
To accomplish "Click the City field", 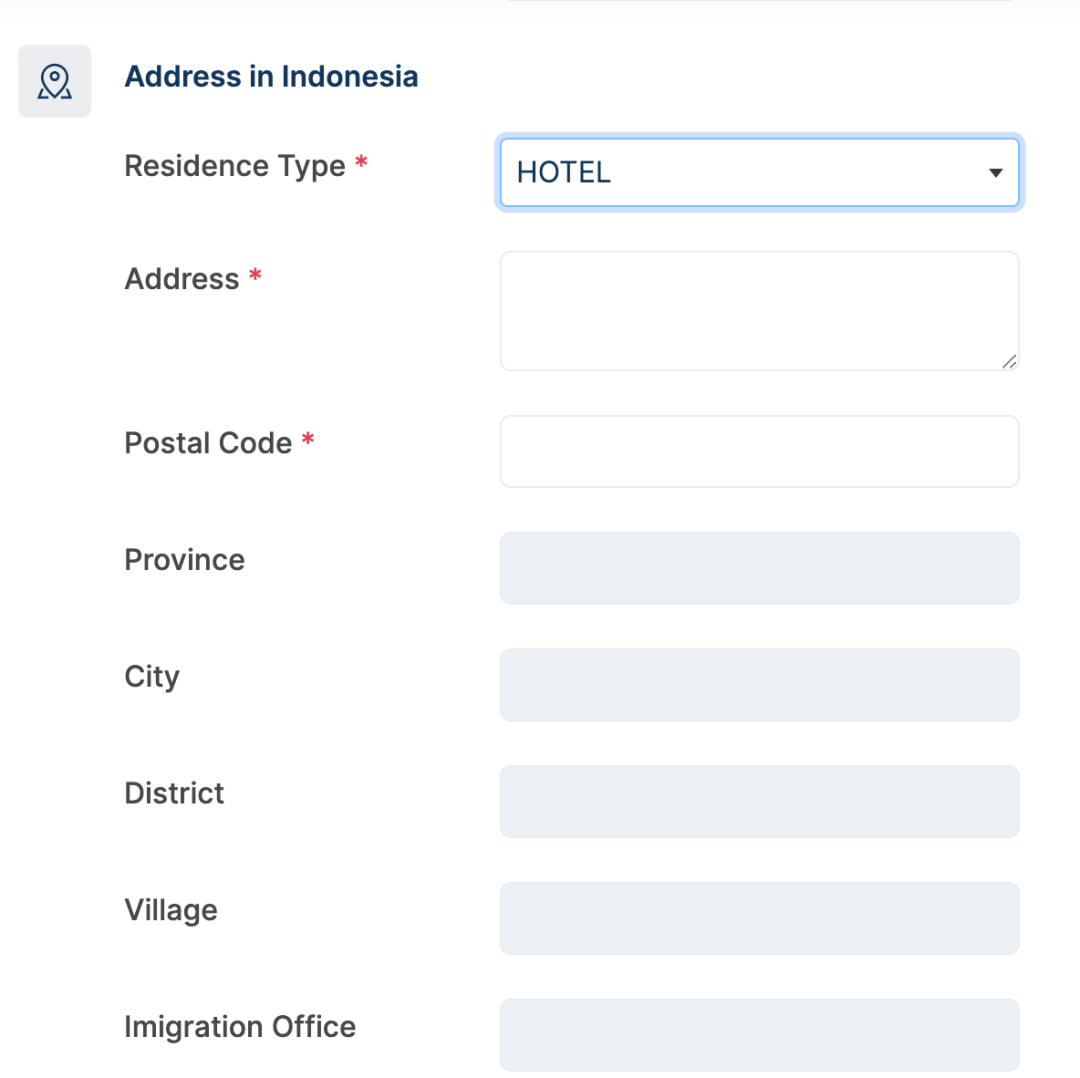I will coord(759,685).
